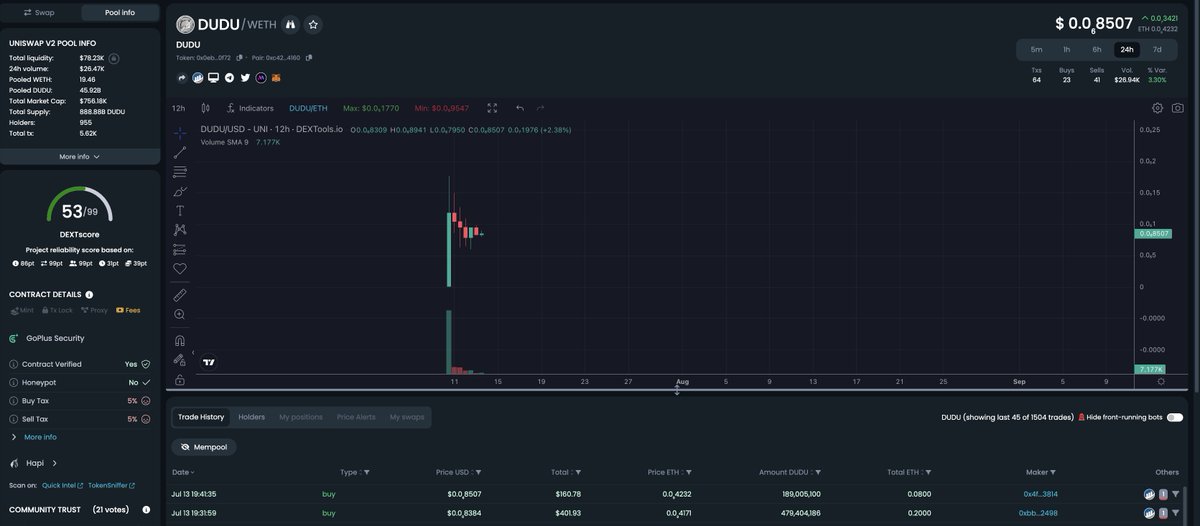Screen dimensions: 1200x526
Task: Select the text annotation tool
Action: point(180,210)
